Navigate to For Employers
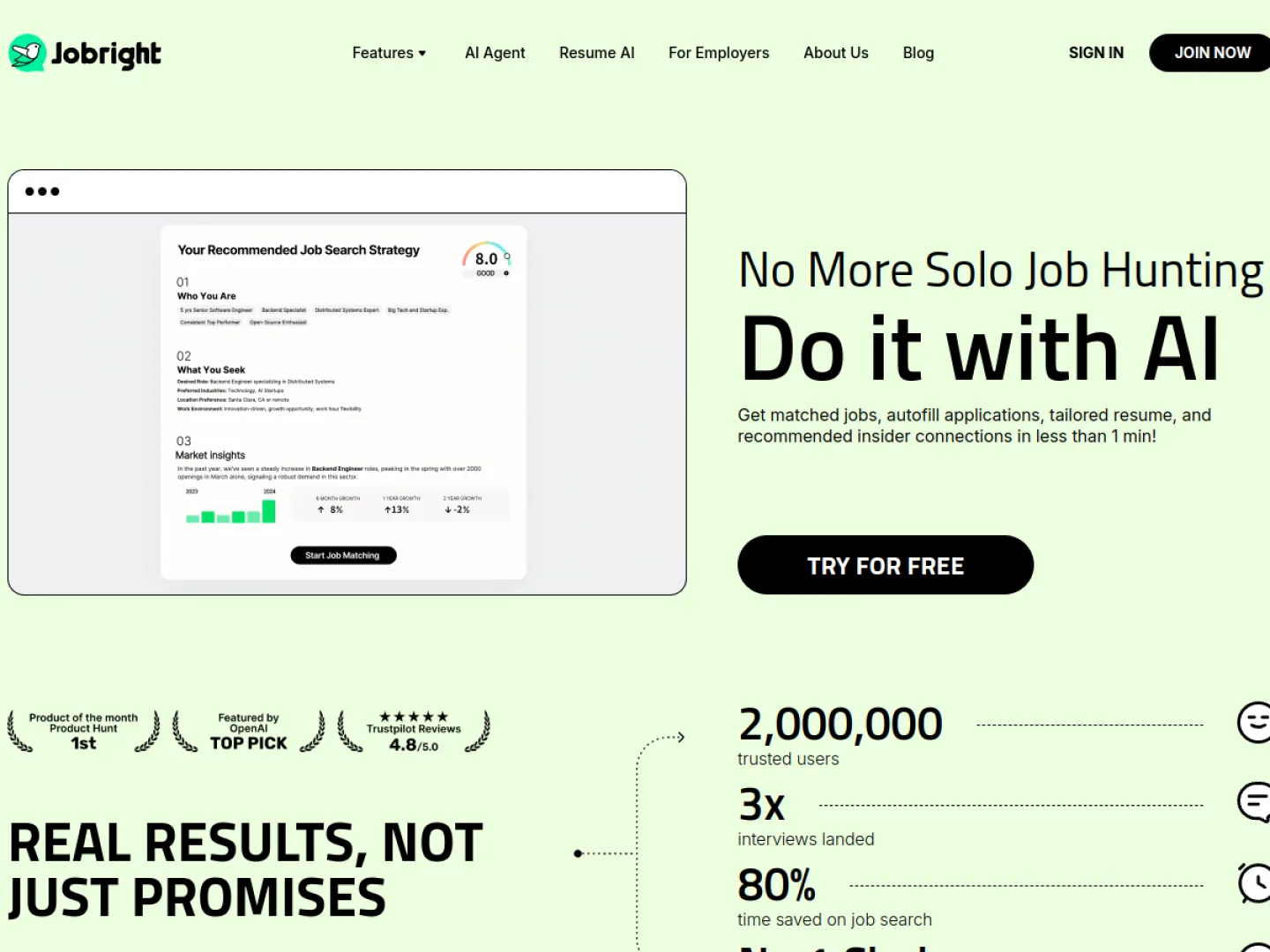 click(x=719, y=53)
